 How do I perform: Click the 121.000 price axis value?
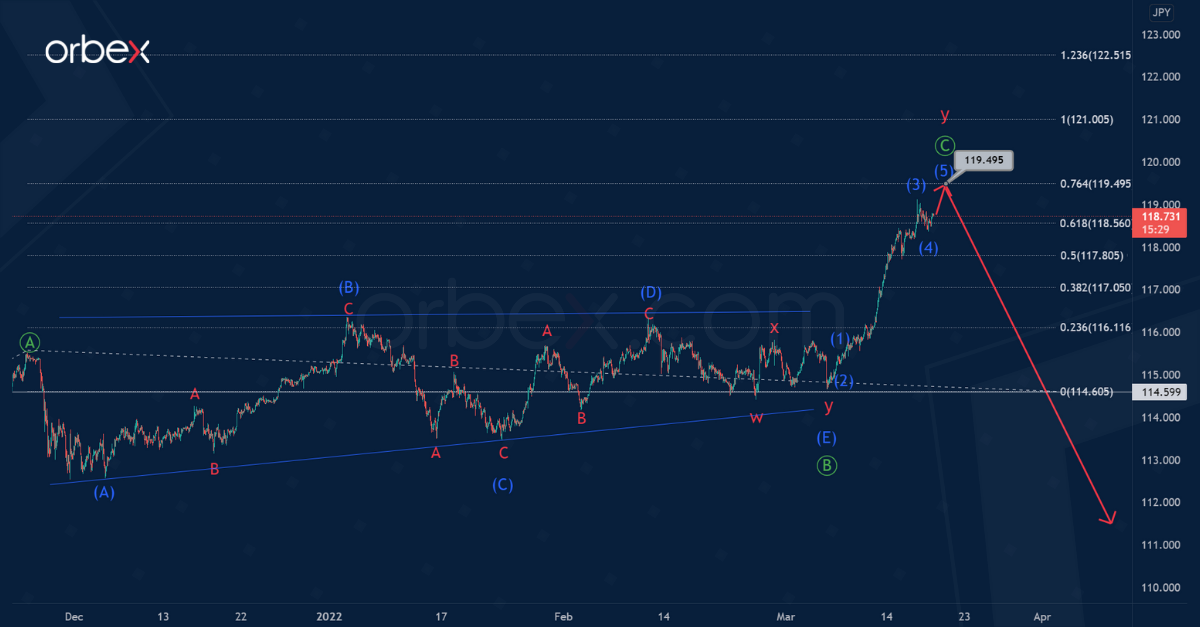tap(1160, 120)
